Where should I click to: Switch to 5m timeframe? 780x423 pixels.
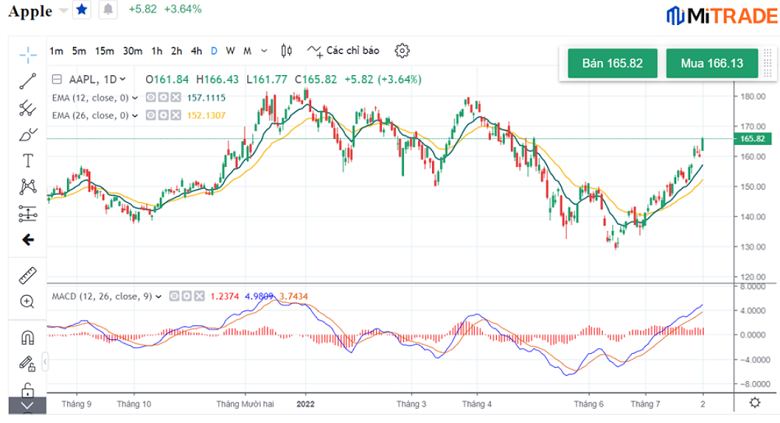pos(79,51)
